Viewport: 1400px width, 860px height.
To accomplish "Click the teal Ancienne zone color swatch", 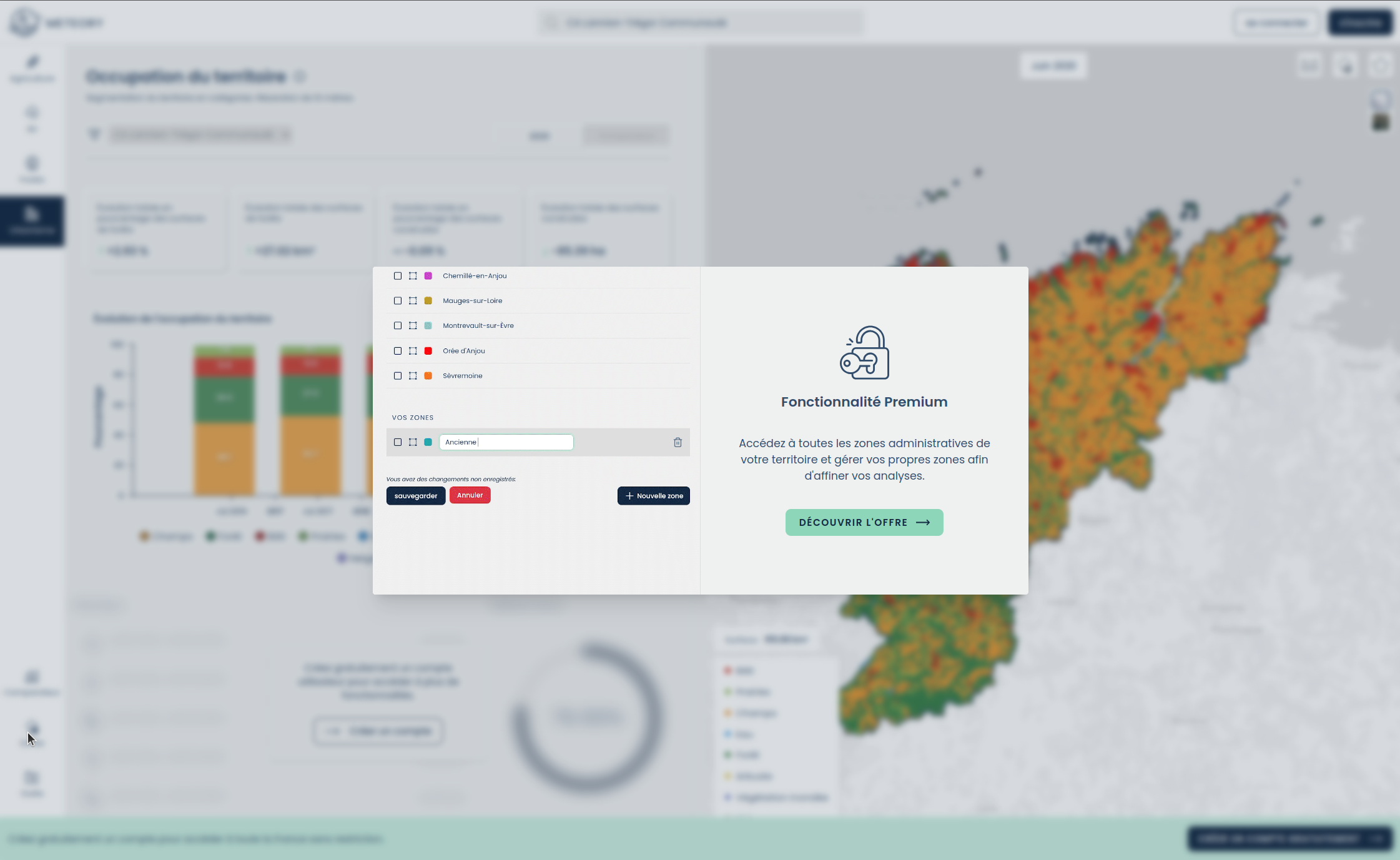I will coord(428,442).
